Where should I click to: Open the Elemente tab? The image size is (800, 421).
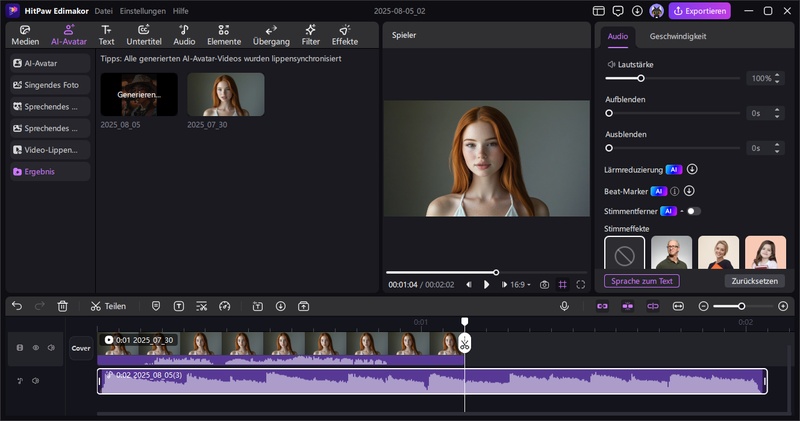[224, 35]
